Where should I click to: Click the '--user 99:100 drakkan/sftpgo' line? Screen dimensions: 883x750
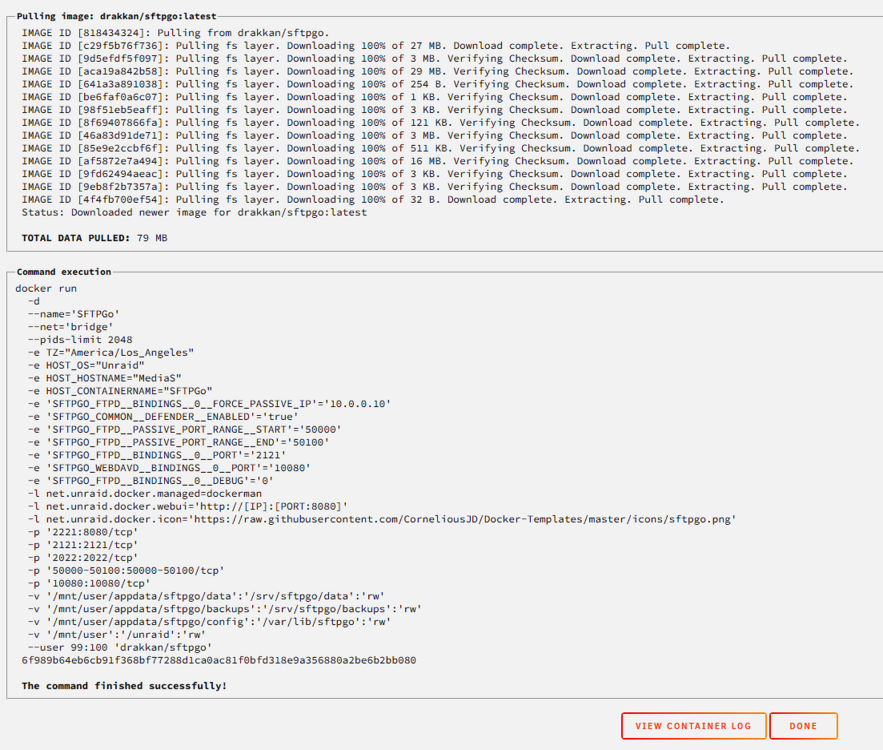(120, 648)
